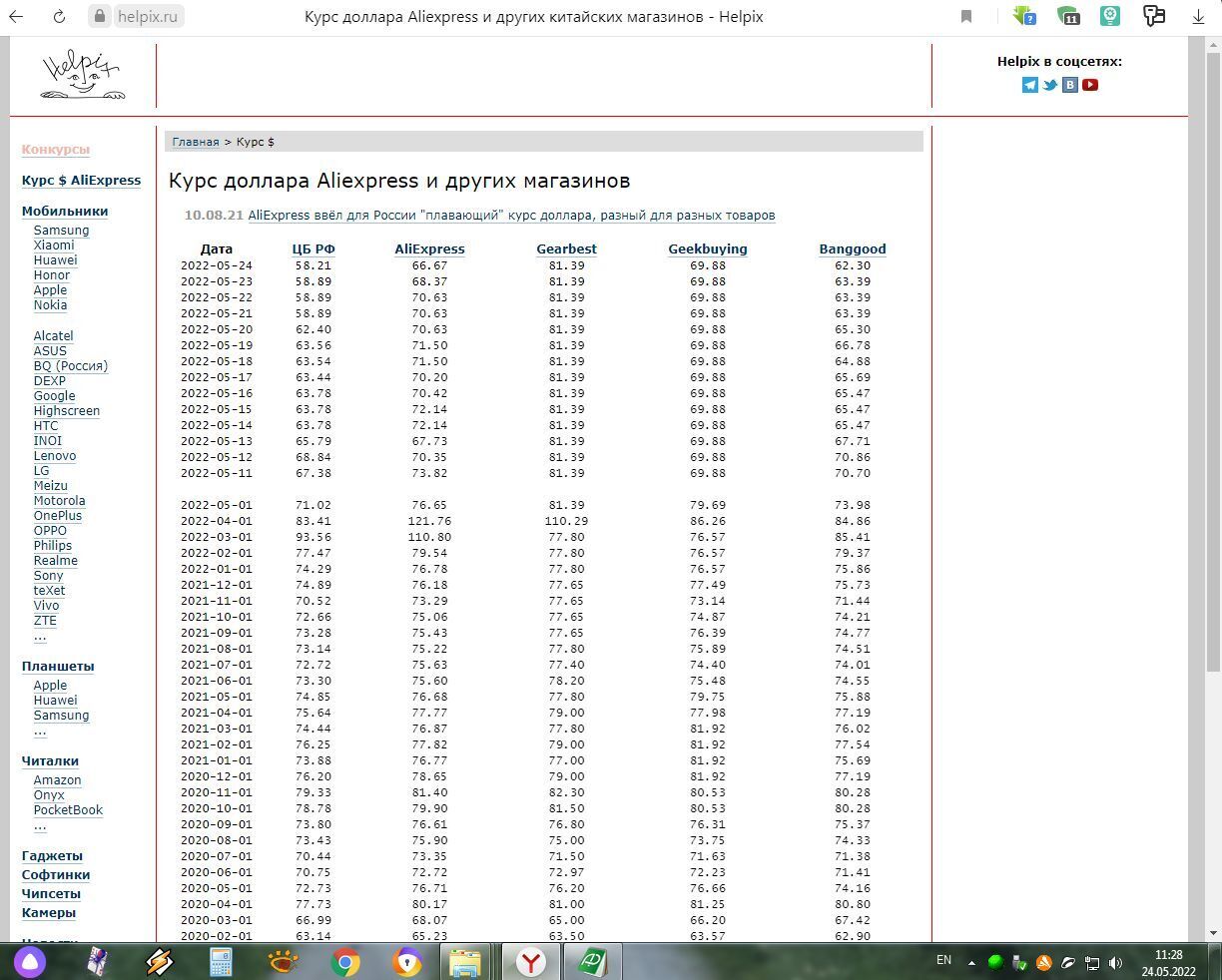
Task: Expand more e-readers below PocketBook
Action: [x=40, y=825]
